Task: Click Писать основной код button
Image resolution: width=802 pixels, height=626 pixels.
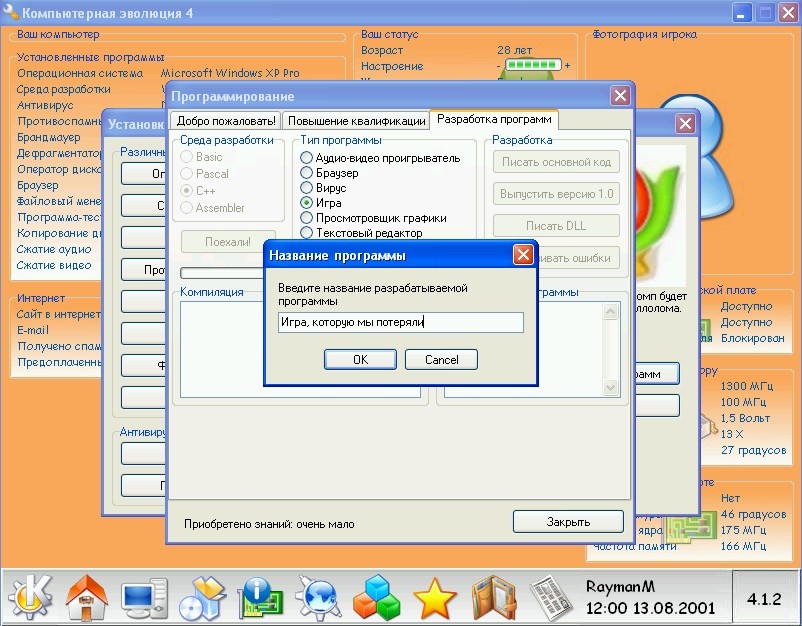Action: pyautogui.click(x=556, y=162)
